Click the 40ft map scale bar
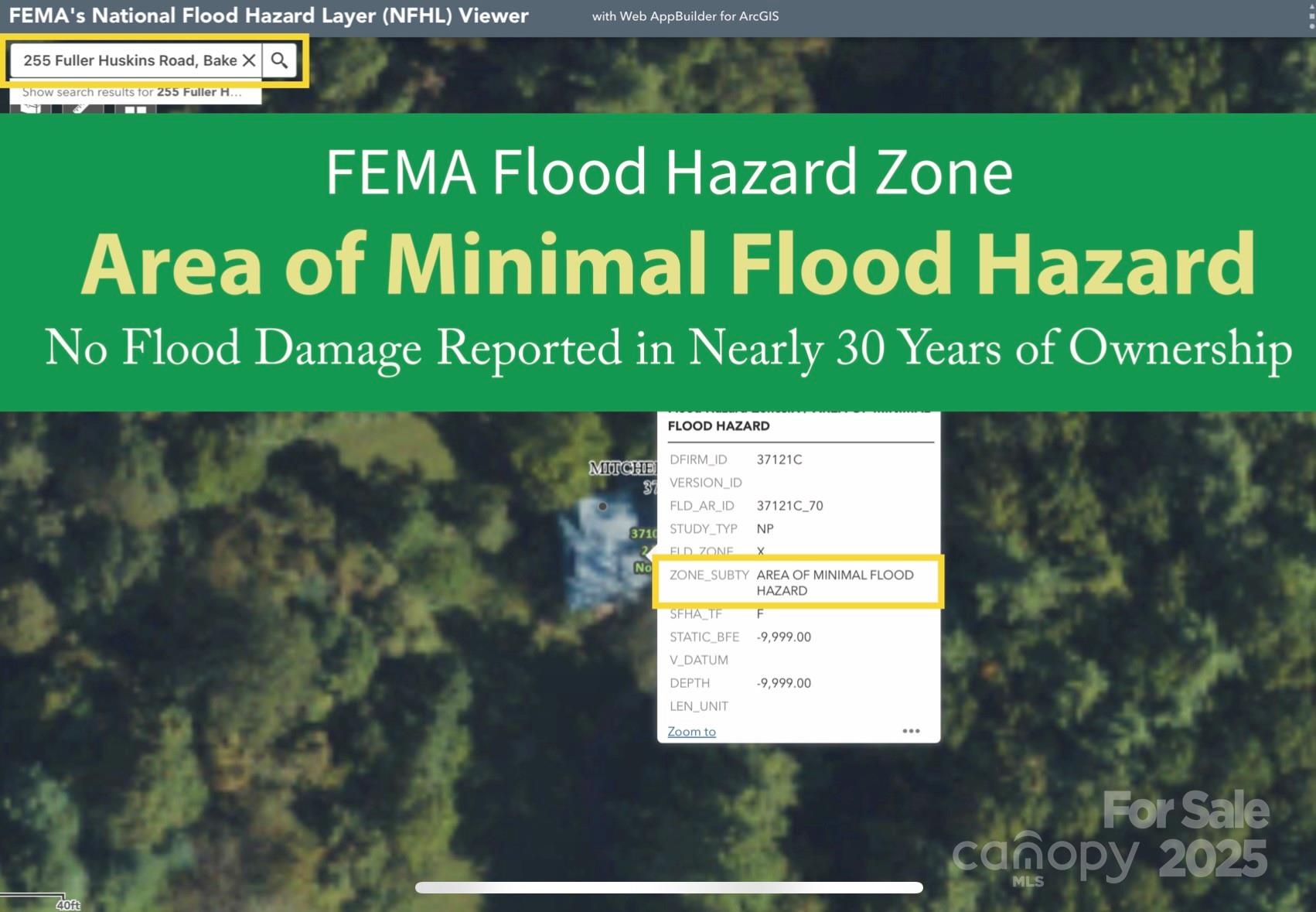1316x912 pixels. (40, 902)
